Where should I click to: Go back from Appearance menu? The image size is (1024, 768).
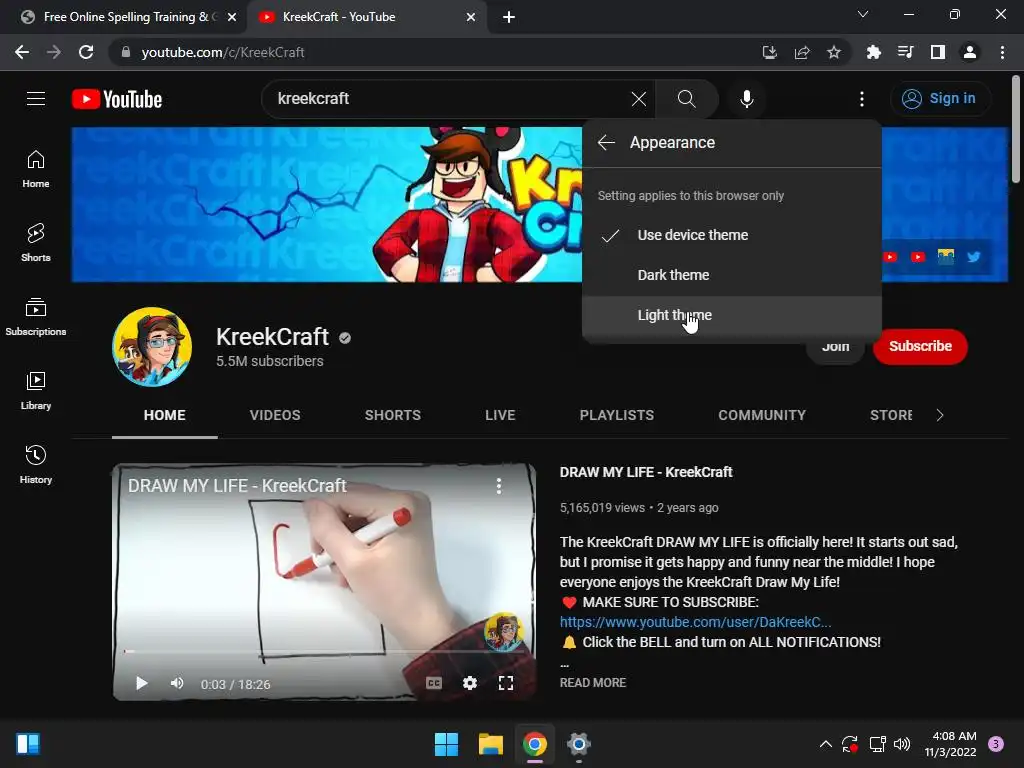point(606,142)
